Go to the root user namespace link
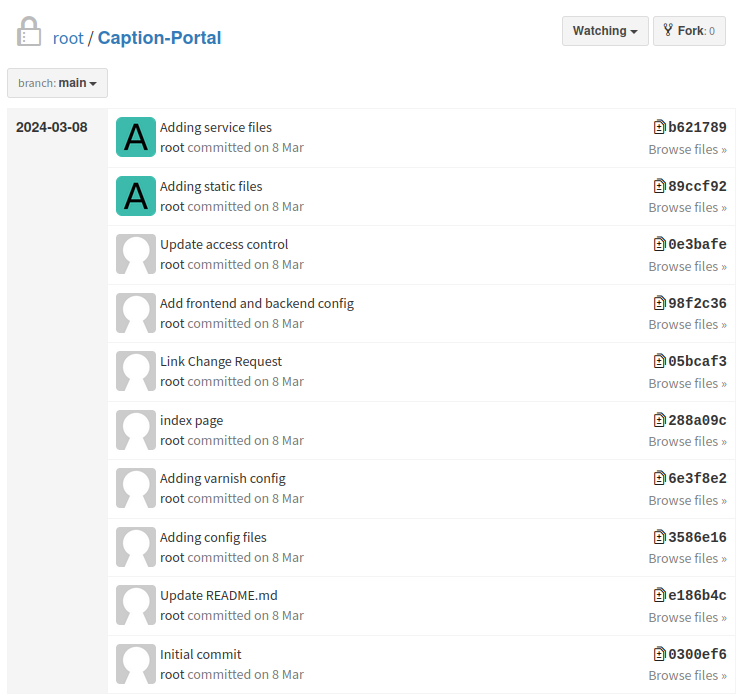 (x=68, y=38)
